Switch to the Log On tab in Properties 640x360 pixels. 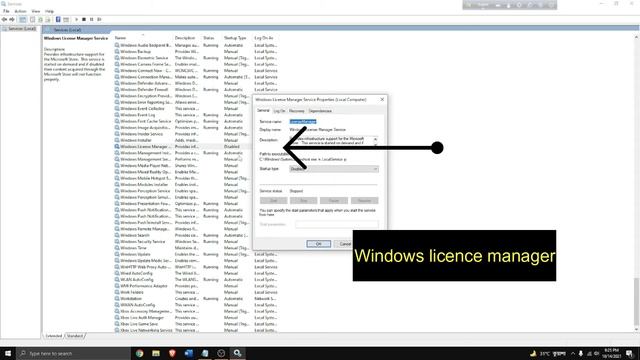click(280, 111)
